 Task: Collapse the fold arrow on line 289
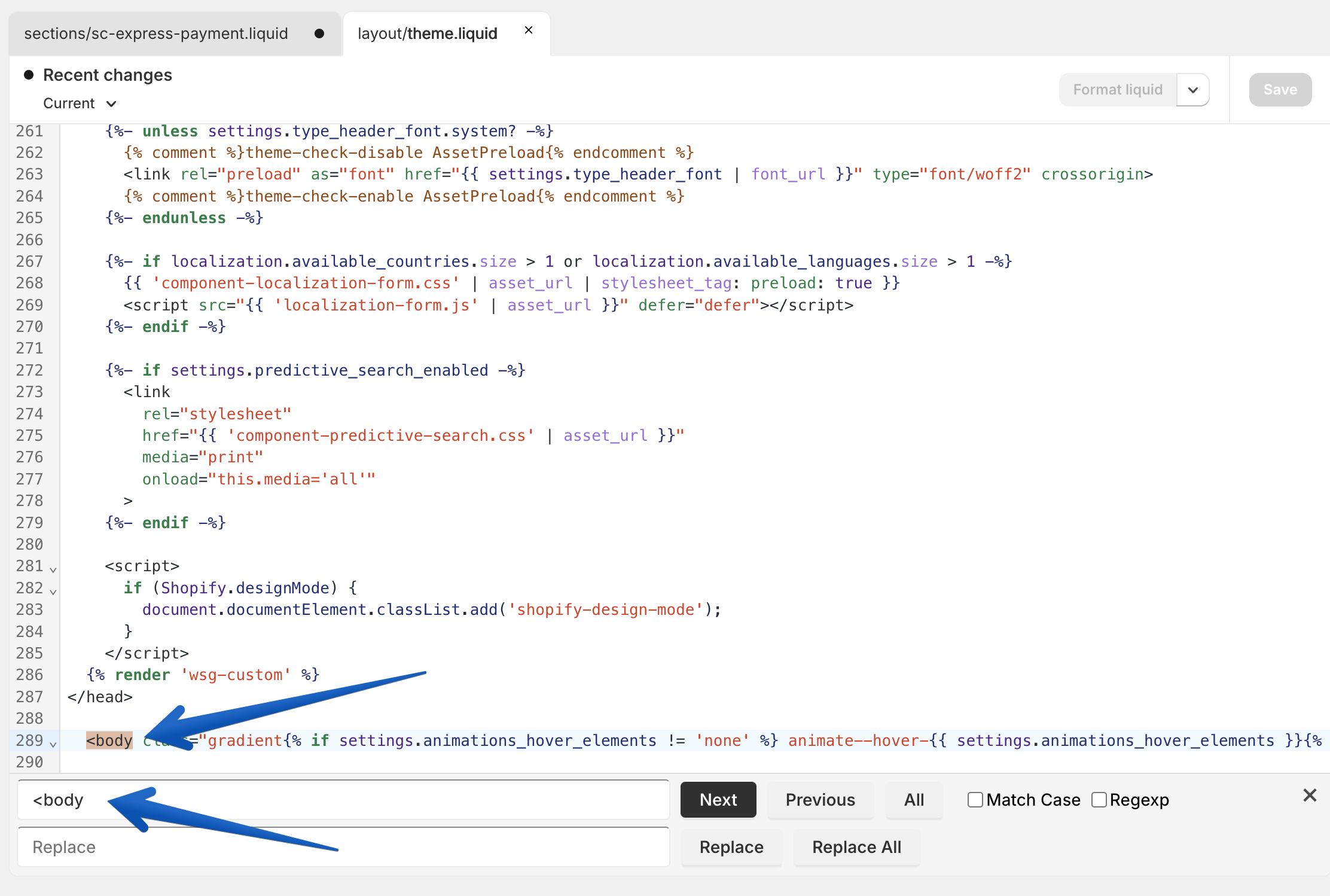[53, 743]
